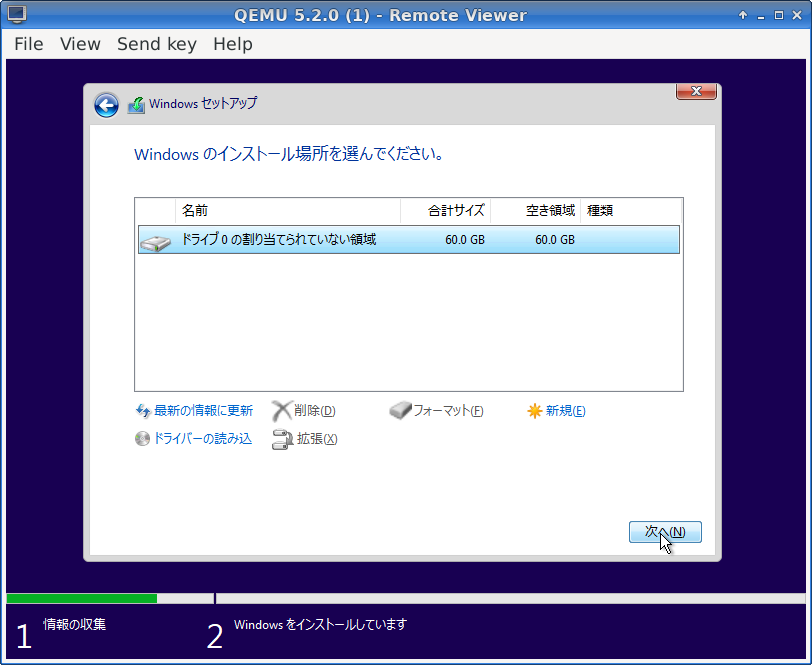
Task: Click the format drive icon beside フォーマット
Action: tap(400, 411)
